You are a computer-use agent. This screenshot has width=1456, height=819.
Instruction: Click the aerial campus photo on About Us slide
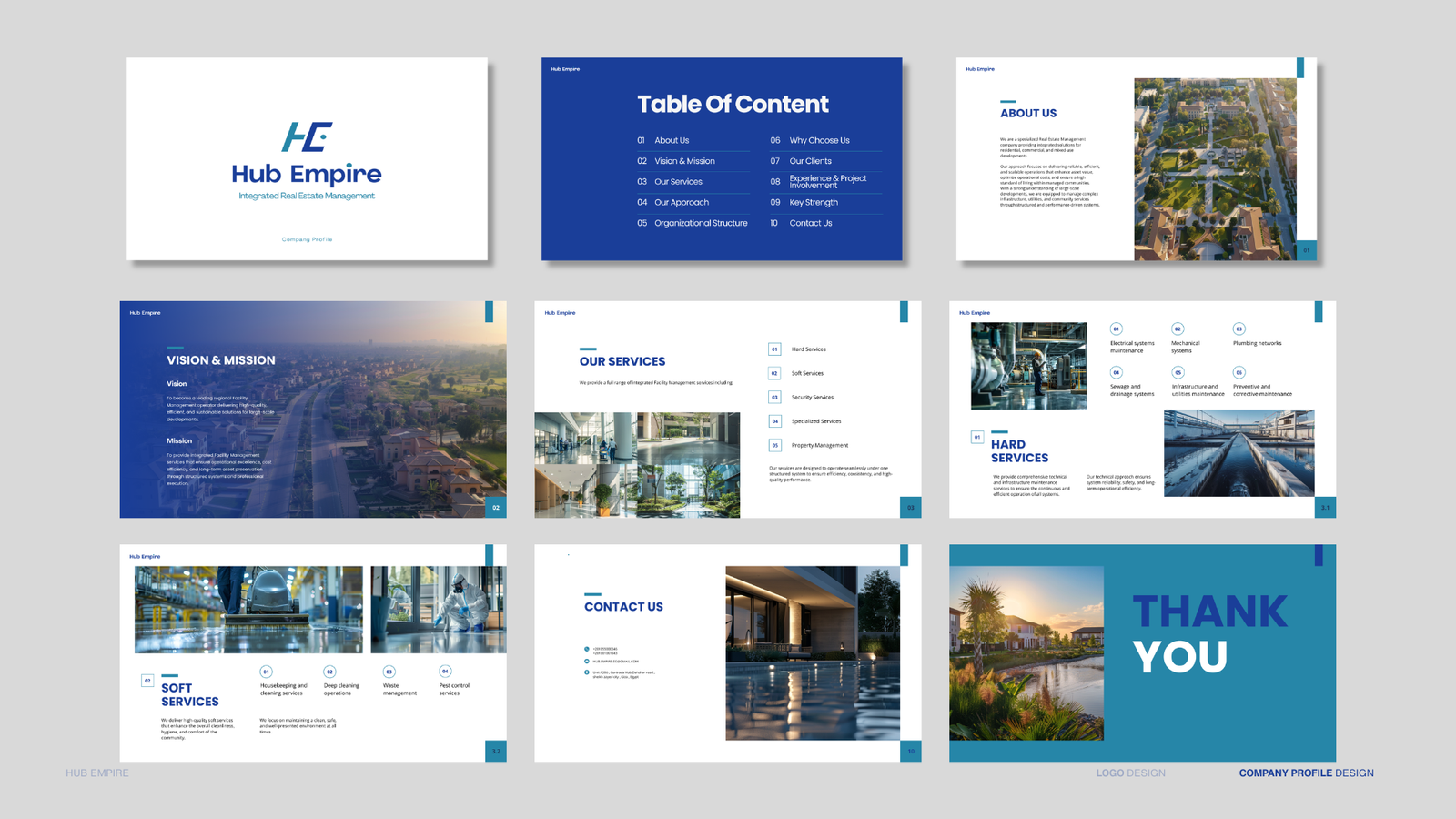coord(1215,169)
